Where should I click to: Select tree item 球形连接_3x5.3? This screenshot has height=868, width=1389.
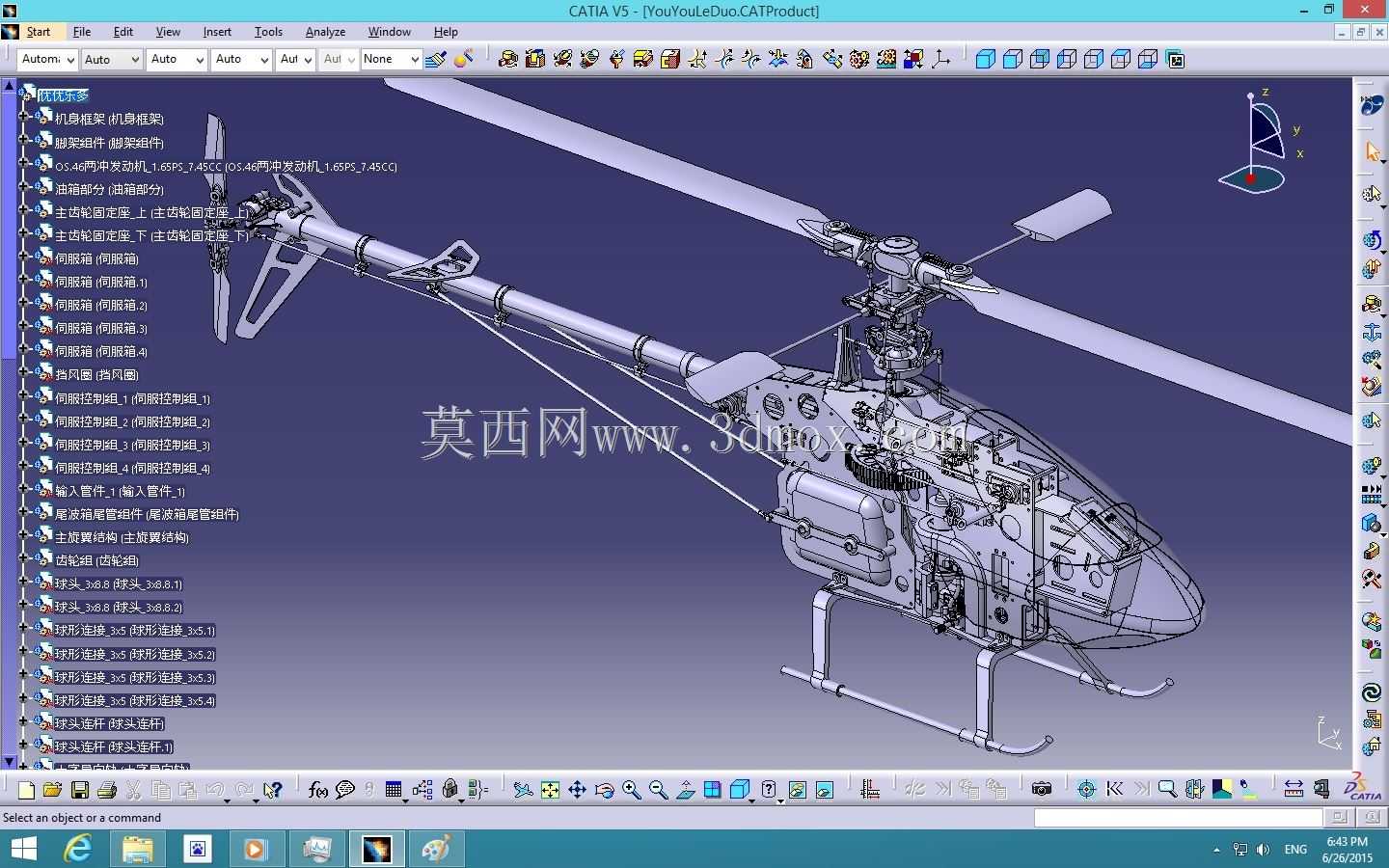point(135,677)
